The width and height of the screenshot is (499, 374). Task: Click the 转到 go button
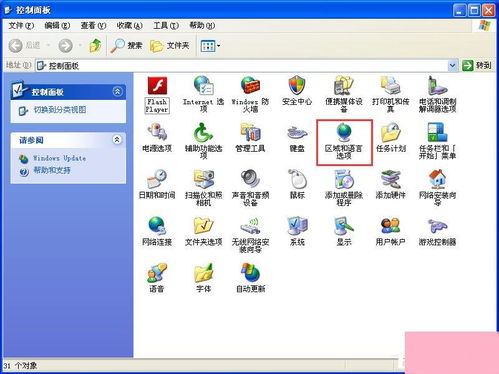point(477,66)
